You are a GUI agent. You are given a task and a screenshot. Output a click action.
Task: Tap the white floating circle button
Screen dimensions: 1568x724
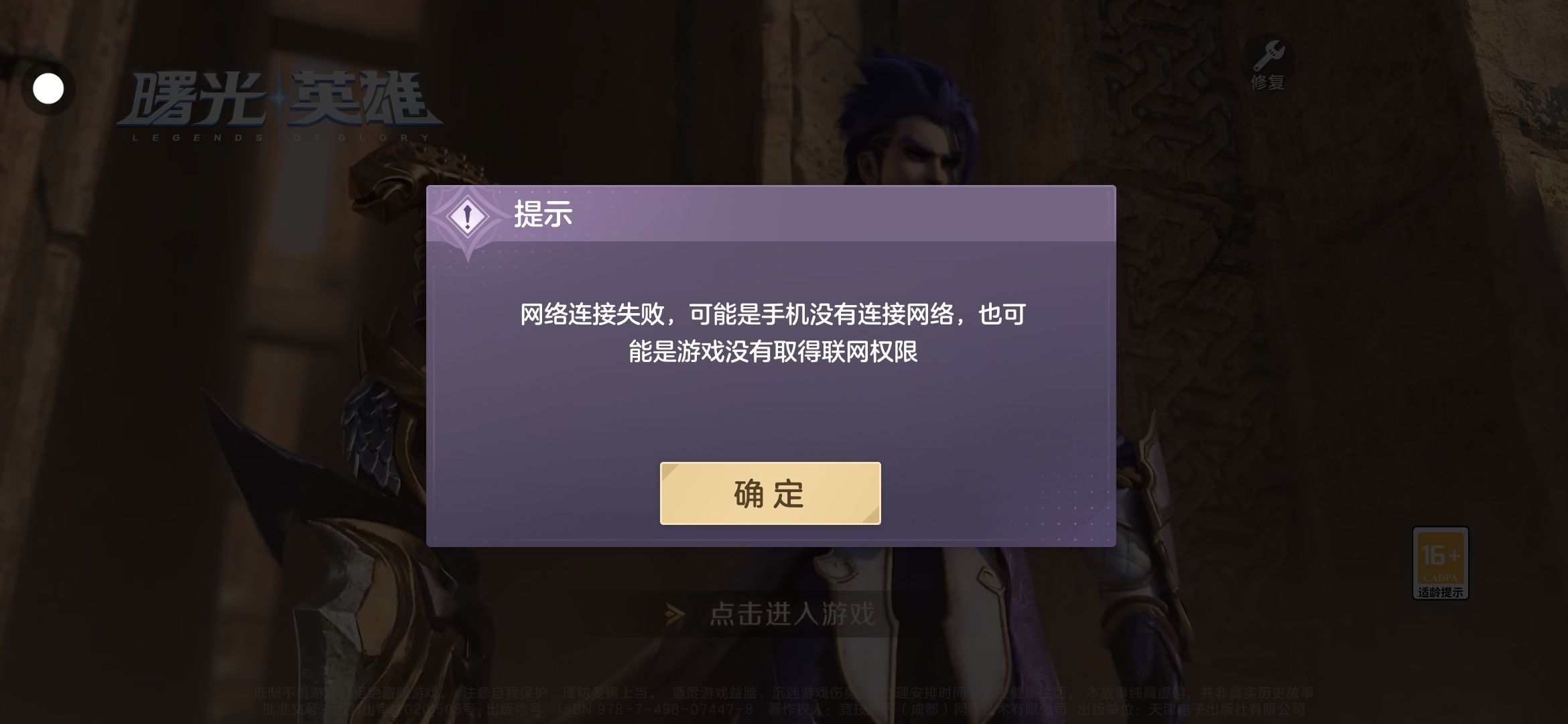pyautogui.click(x=48, y=88)
